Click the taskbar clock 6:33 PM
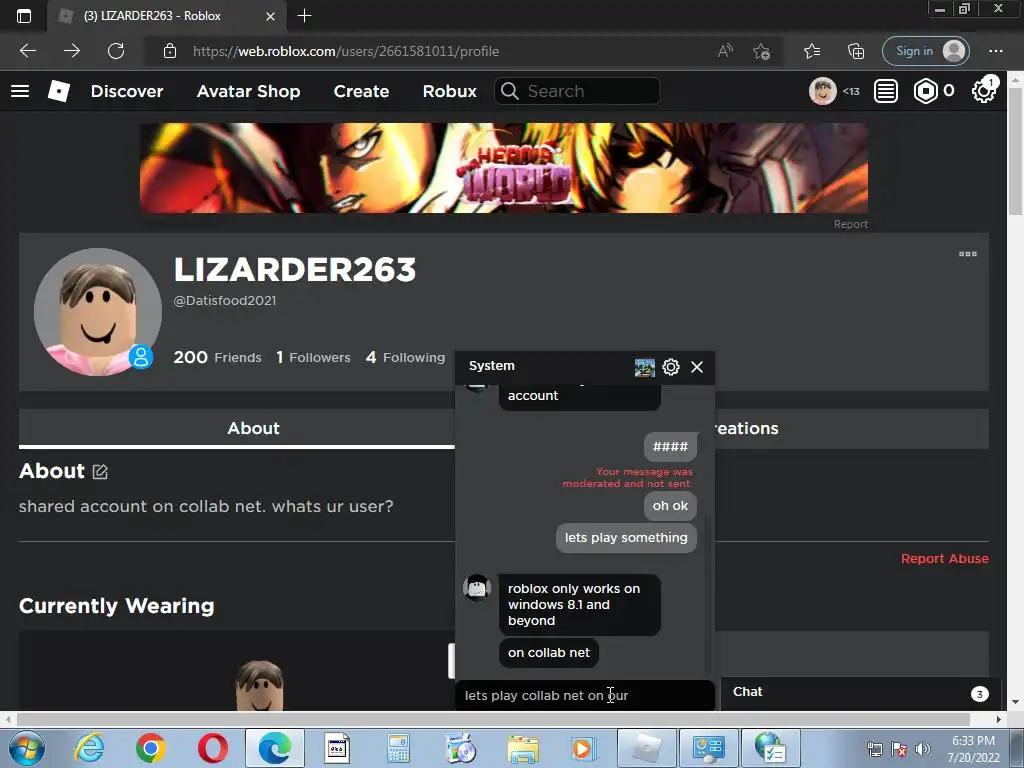The width and height of the screenshot is (1024, 768). point(973,749)
